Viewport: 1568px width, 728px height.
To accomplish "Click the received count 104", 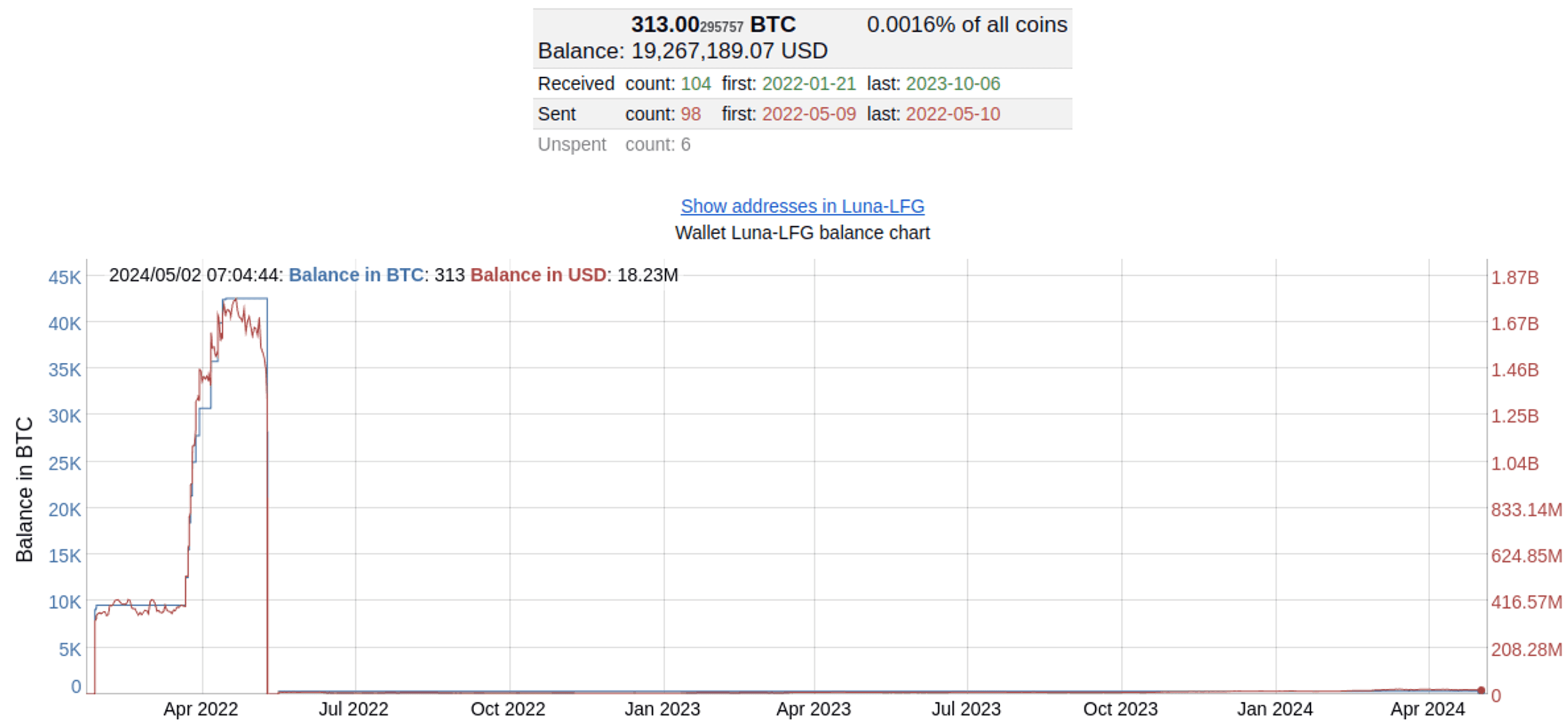I will 695,83.
